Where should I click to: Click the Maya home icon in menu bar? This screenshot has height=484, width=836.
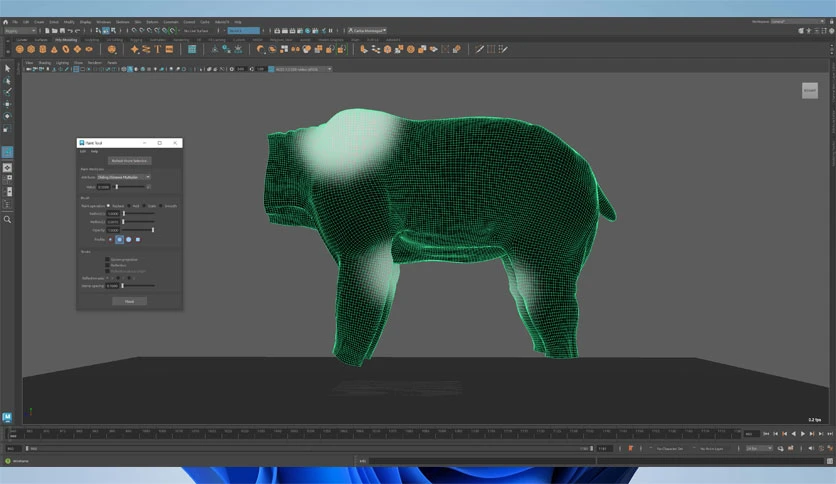[x=5, y=22]
